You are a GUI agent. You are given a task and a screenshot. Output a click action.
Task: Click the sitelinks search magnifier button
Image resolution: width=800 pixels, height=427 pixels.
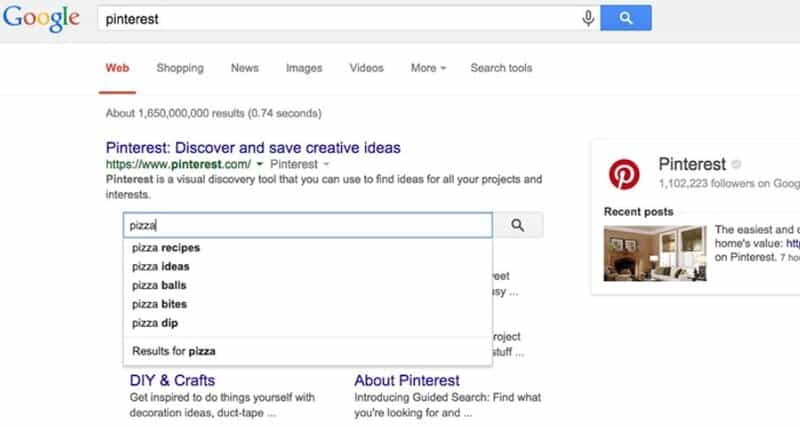[518, 226]
